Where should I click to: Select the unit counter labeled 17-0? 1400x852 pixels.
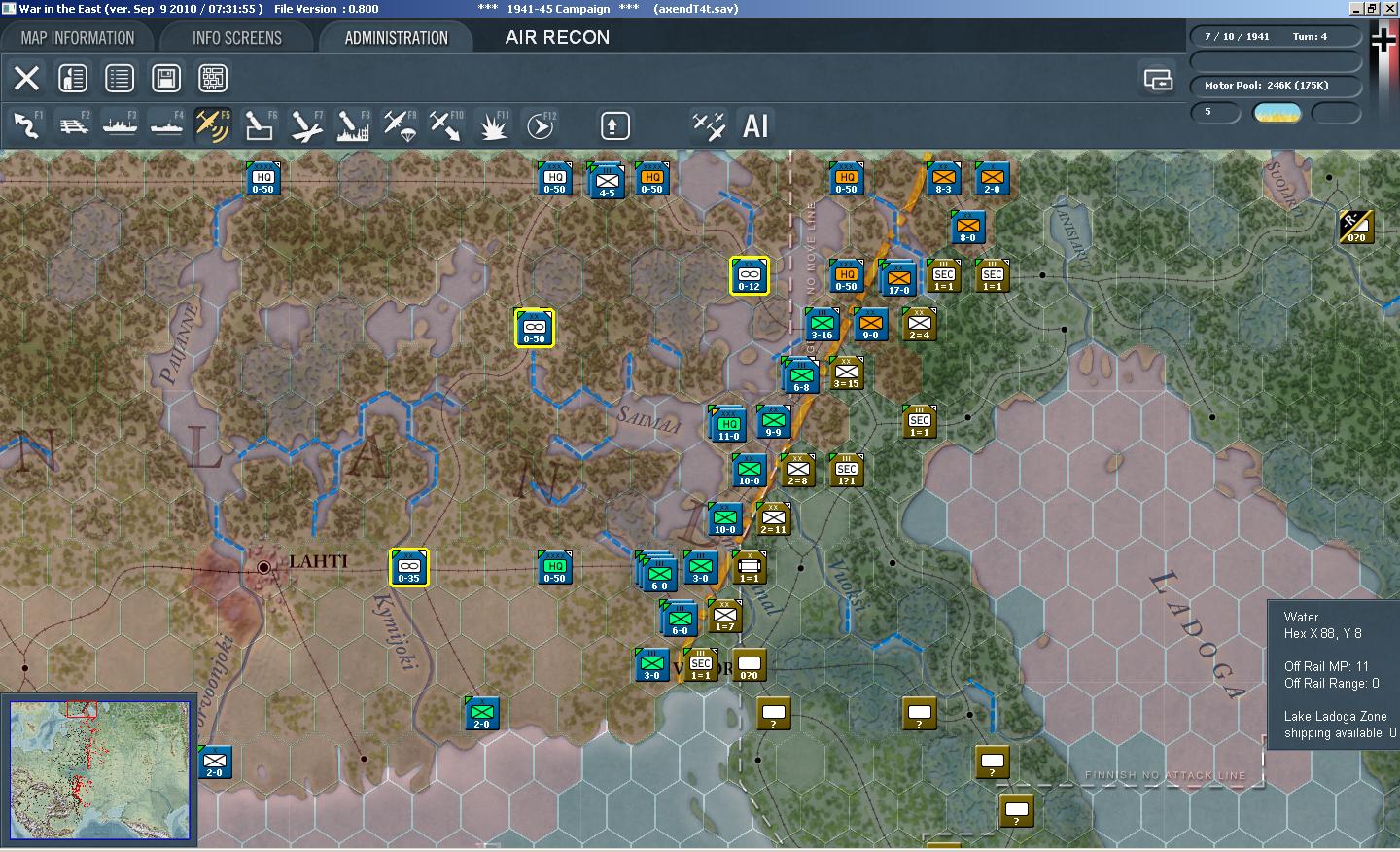click(x=898, y=277)
